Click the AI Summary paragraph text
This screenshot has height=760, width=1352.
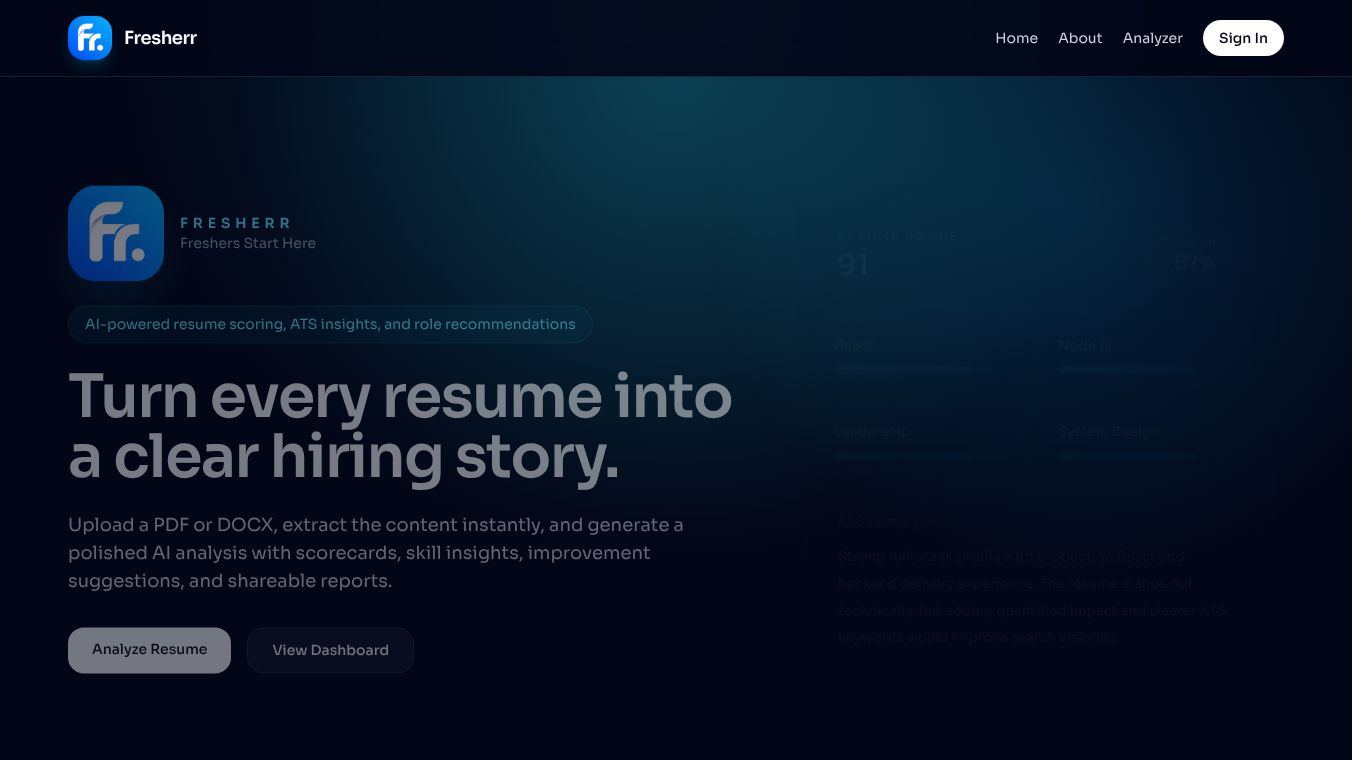tap(1031, 597)
